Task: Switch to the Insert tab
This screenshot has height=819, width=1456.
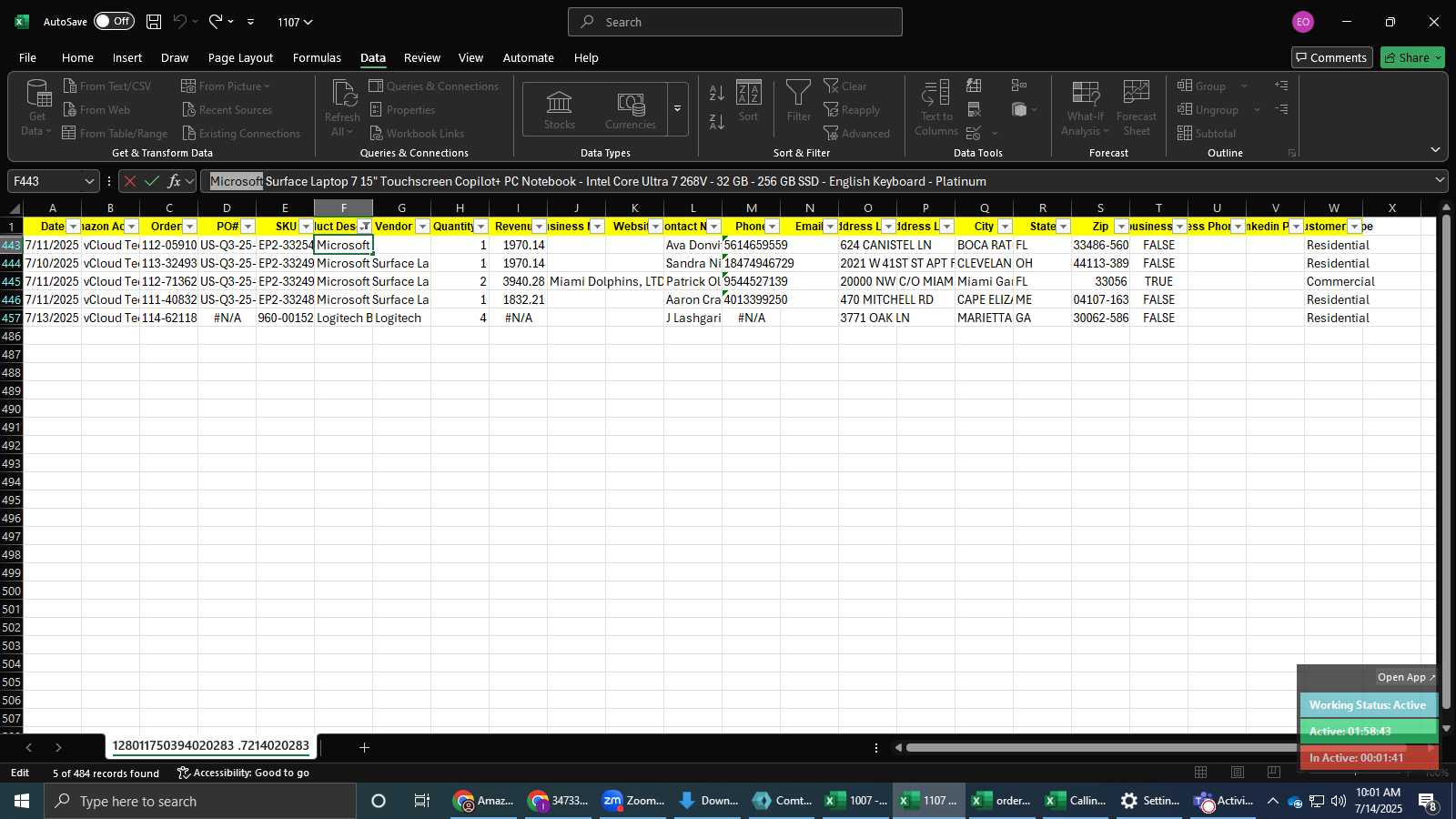Action: coord(127,57)
